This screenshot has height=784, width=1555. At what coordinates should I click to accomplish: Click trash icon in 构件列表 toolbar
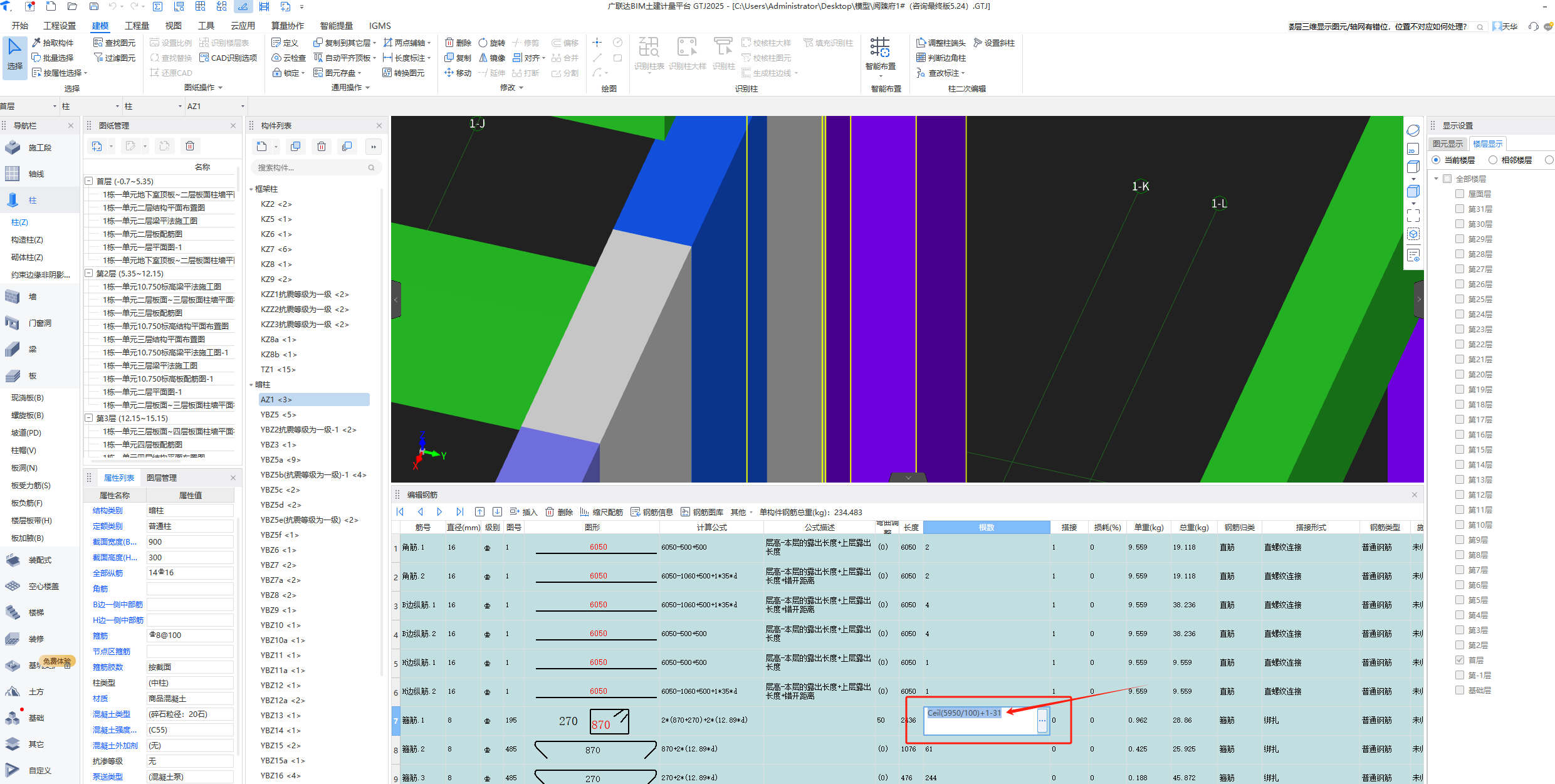coord(322,147)
